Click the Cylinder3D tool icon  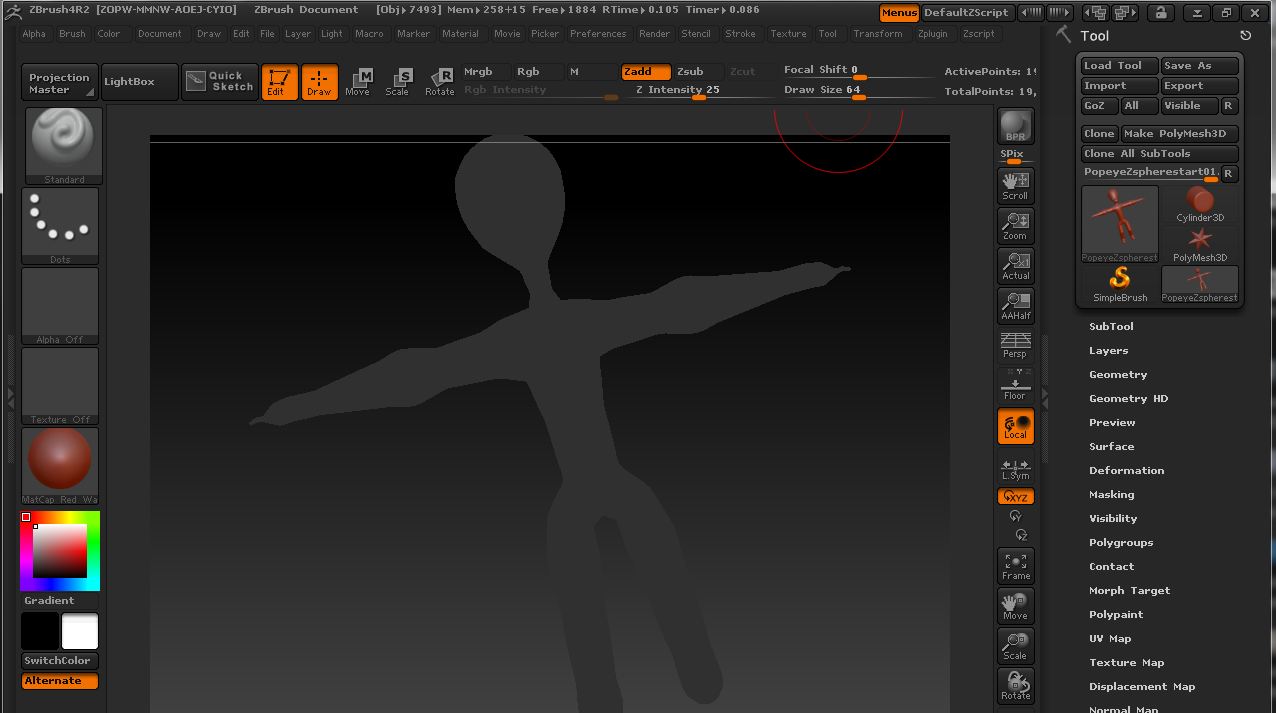pos(1199,205)
